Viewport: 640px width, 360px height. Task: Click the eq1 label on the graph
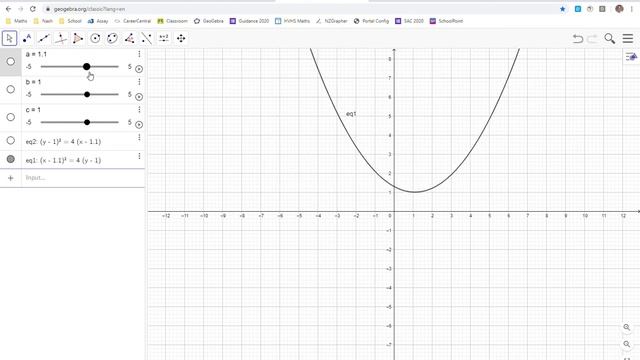tap(351, 114)
